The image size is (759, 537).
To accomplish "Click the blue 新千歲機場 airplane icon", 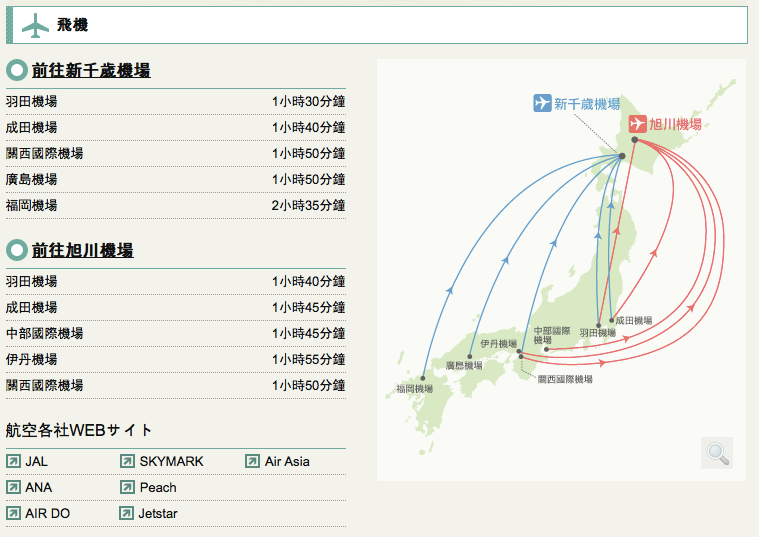I will [x=542, y=103].
